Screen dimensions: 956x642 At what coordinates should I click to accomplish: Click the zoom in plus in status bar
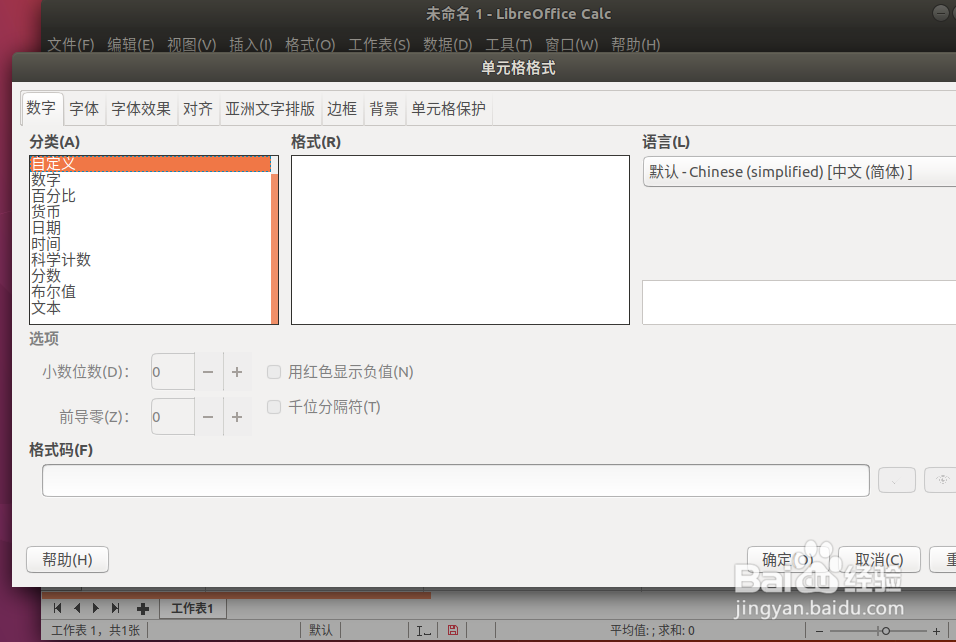coord(936,631)
